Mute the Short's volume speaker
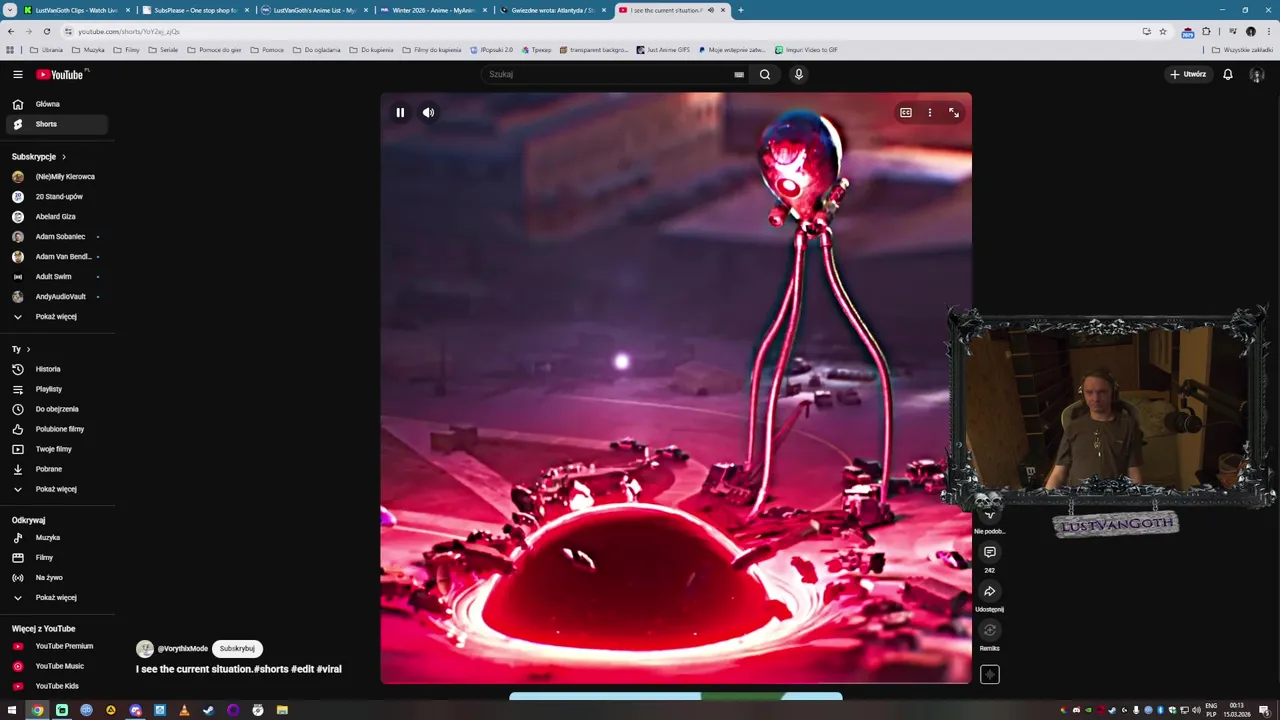 428,113
